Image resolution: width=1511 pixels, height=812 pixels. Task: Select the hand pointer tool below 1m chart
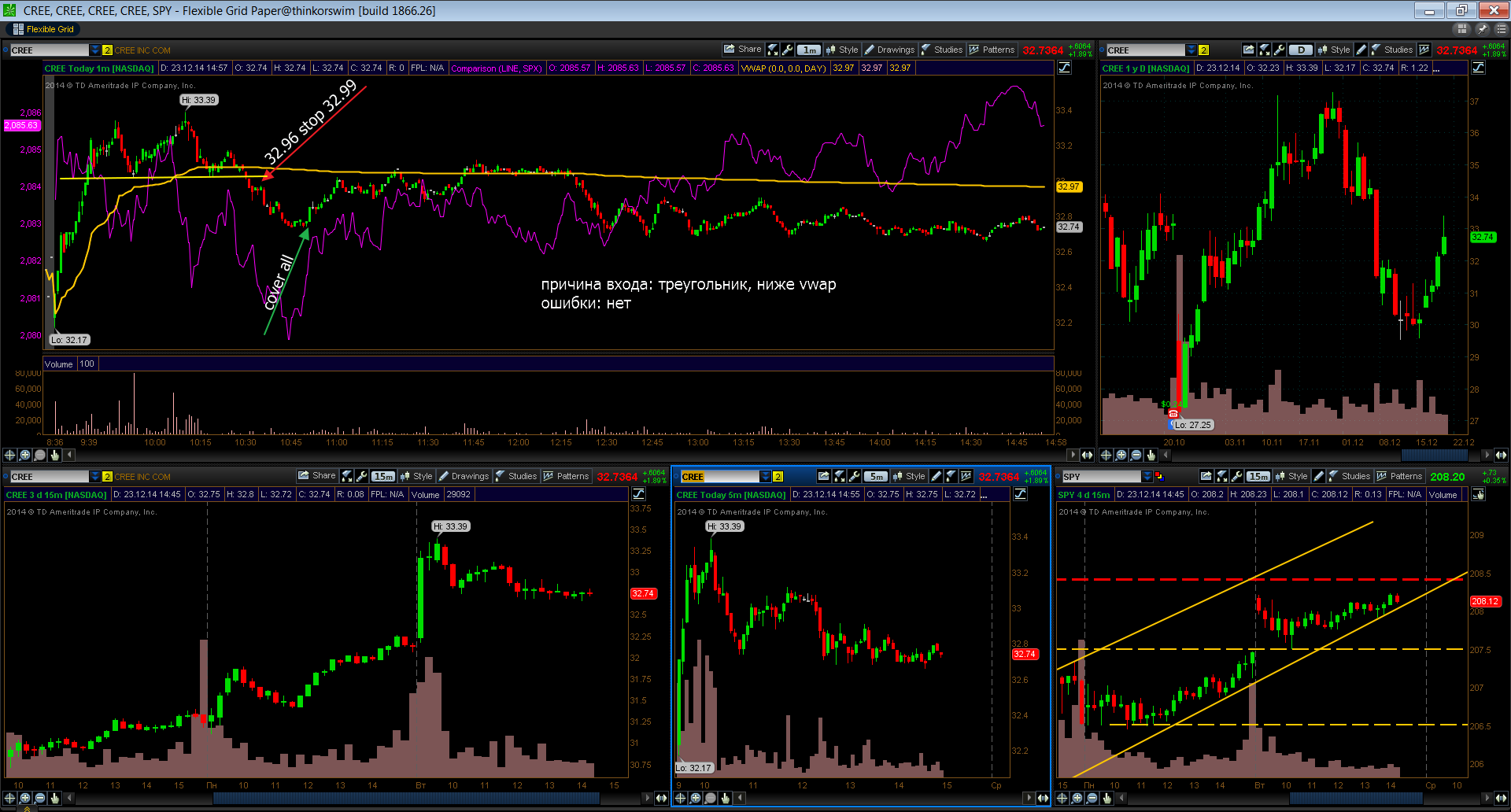[55, 455]
